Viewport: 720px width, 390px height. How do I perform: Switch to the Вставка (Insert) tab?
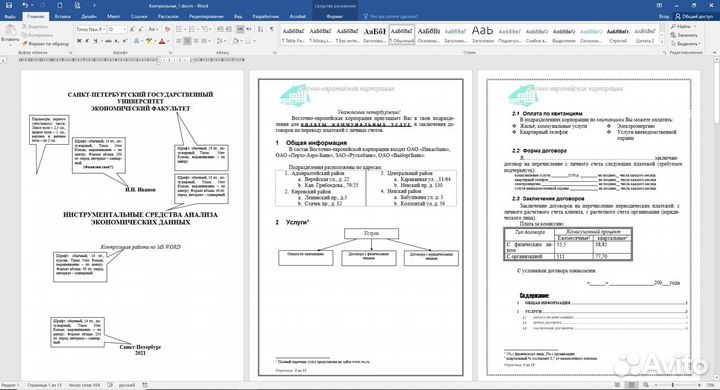tap(62, 17)
